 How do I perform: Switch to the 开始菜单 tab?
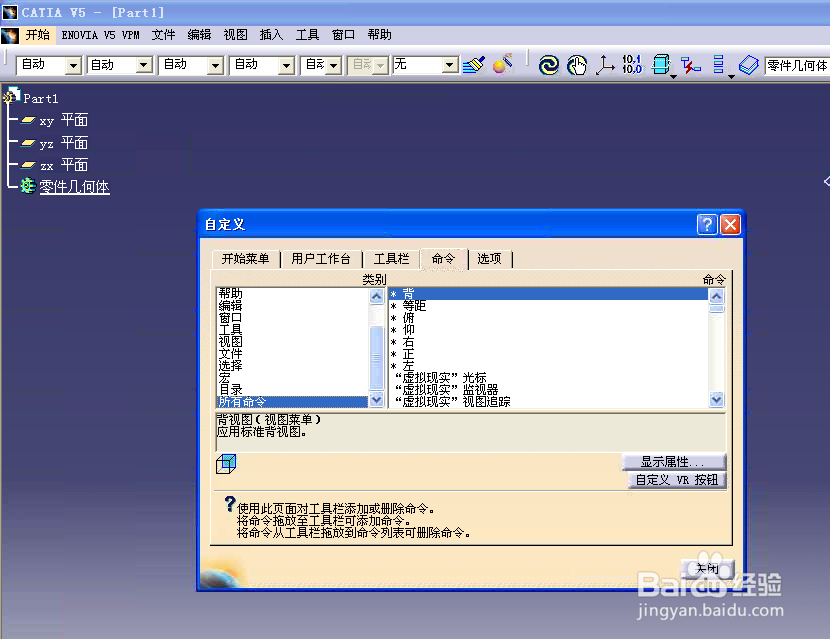pos(246,259)
